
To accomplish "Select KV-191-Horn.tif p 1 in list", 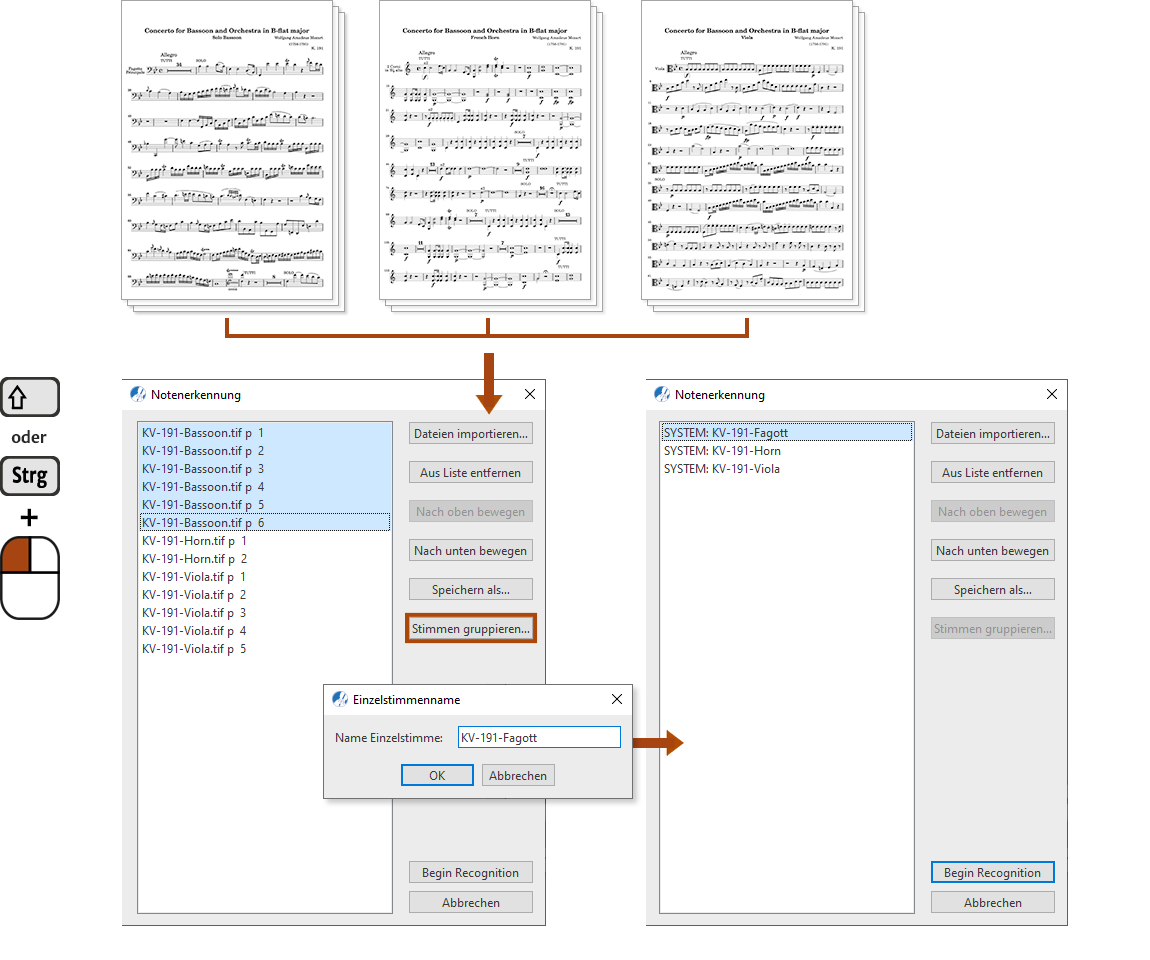I will click(194, 541).
